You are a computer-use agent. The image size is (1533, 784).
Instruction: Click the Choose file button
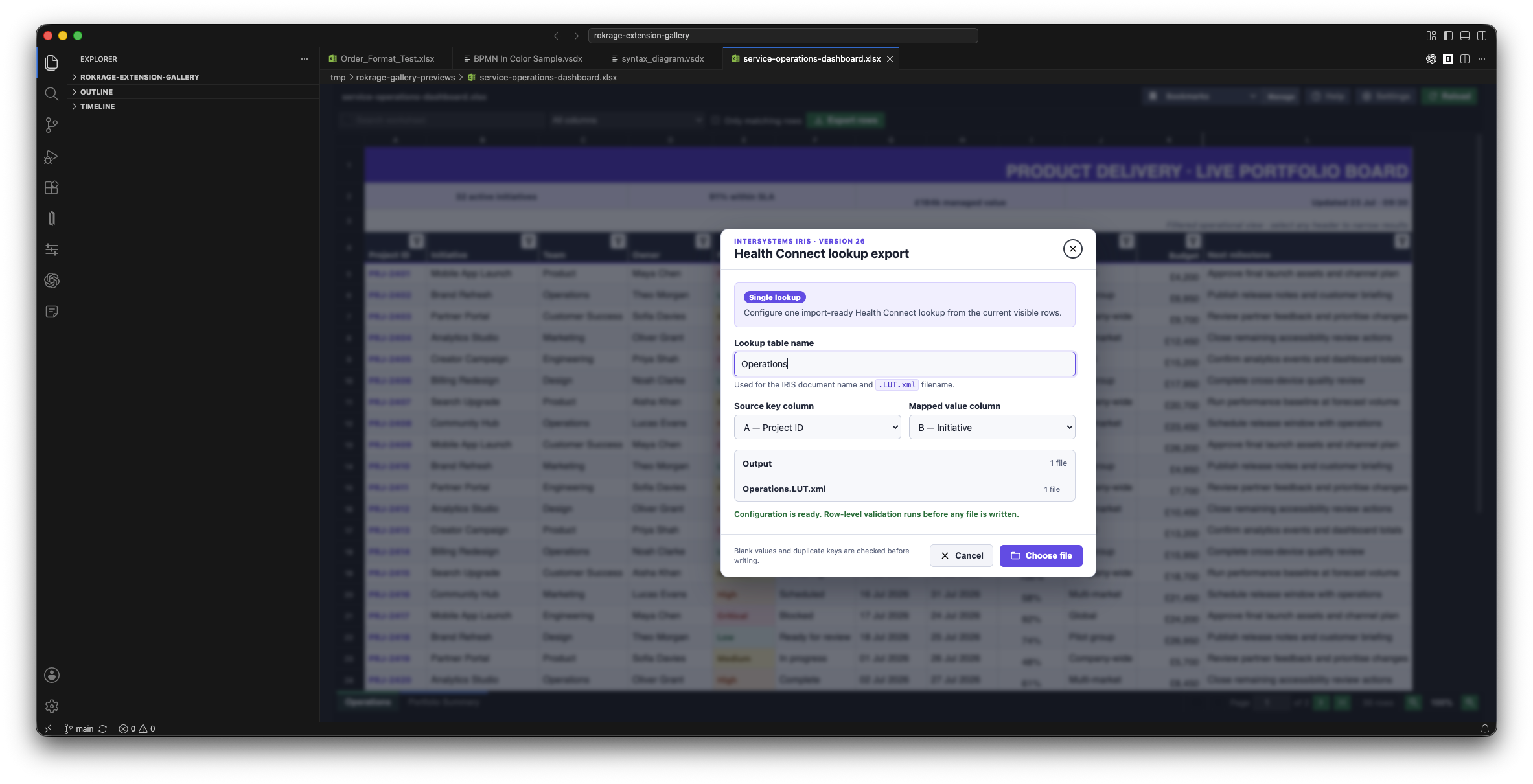tap(1041, 556)
